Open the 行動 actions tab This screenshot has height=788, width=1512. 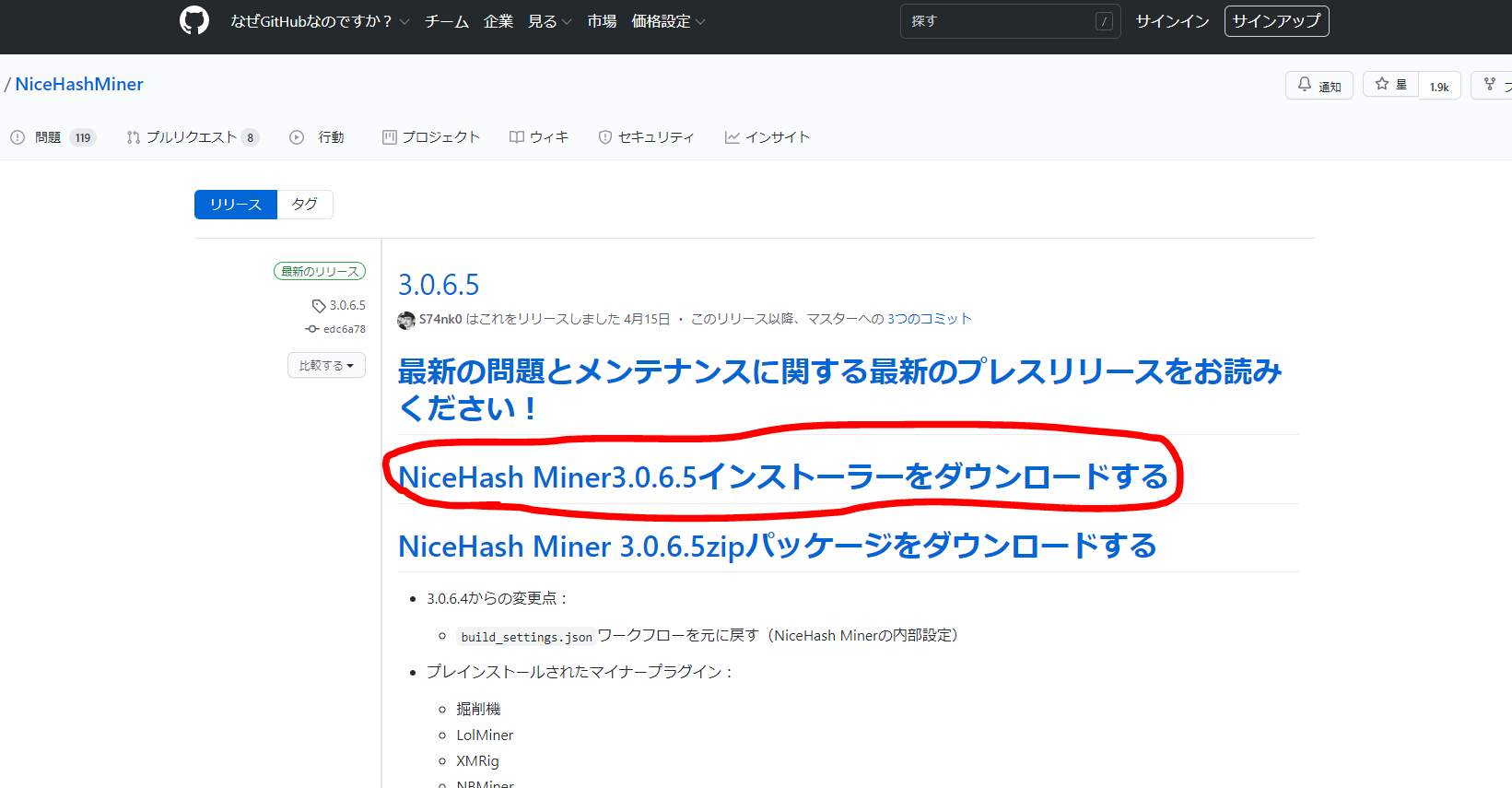point(317,137)
